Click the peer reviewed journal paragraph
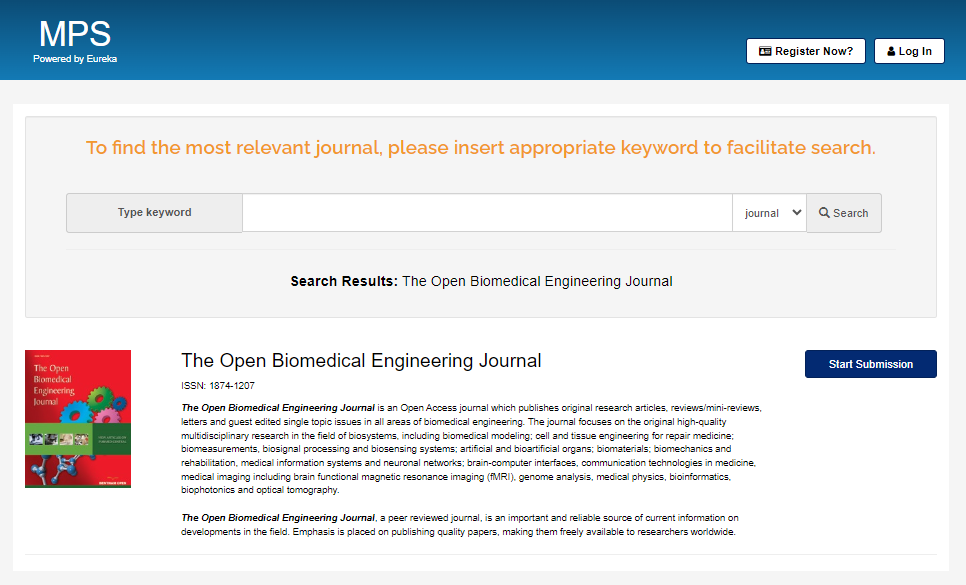Viewport: 966px width, 585px height. pos(460,525)
